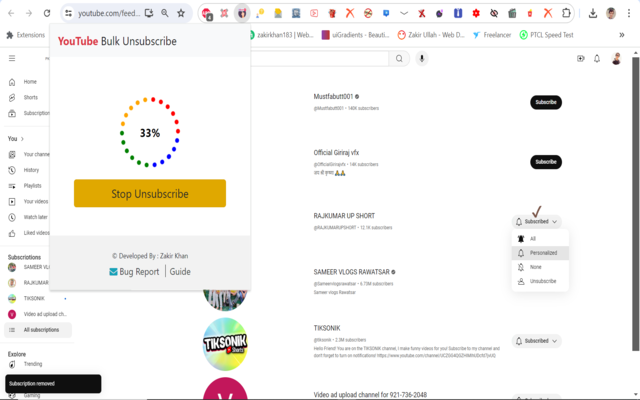
Task: Click the YouTube create video icon
Action: coord(580,59)
